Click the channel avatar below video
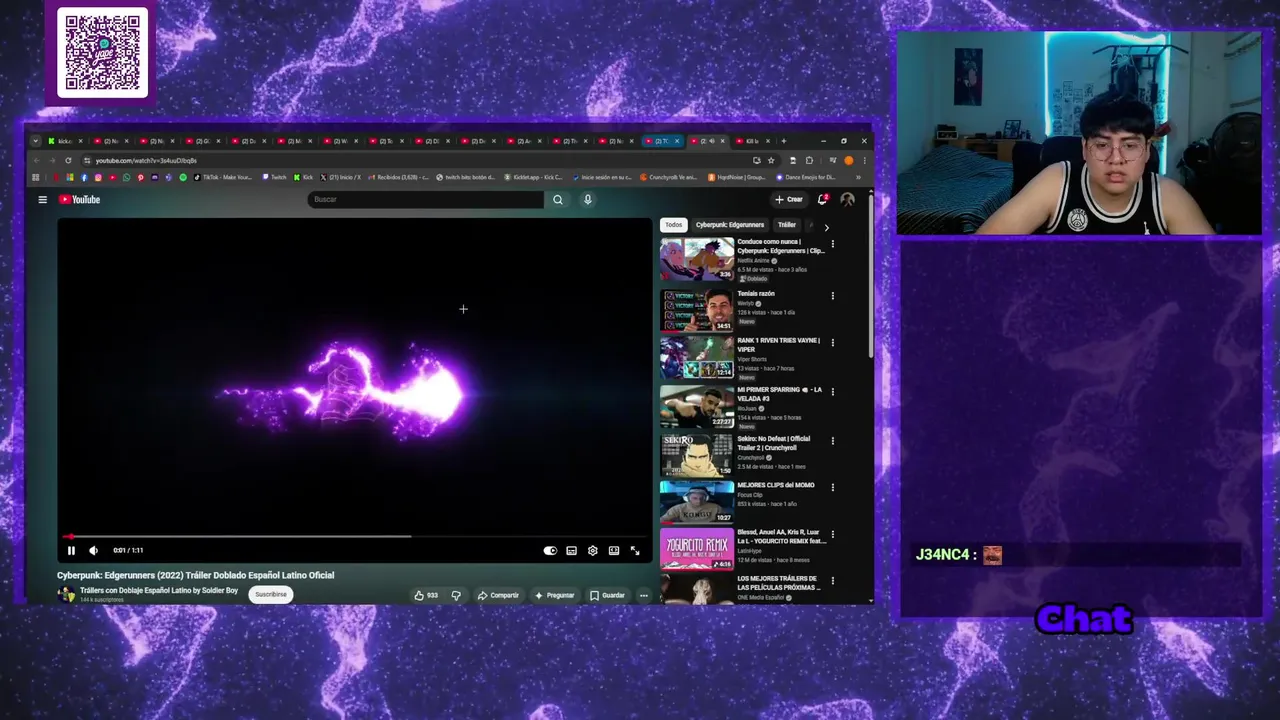This screenshot has width=1280, height=720. tap(66, 594)
